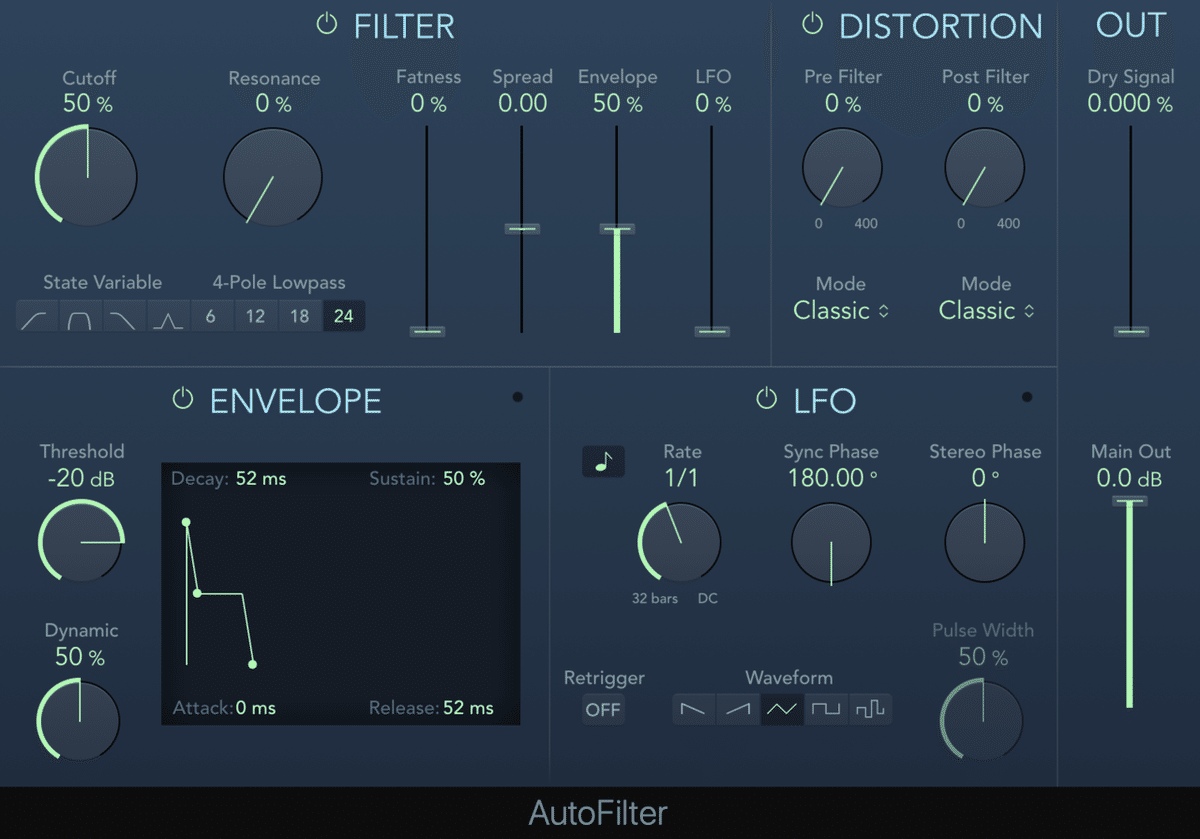Open the Pre Filter Mode Classic dropdown
This screenshot has height=839, width=1200.
[x=841, y=311]
